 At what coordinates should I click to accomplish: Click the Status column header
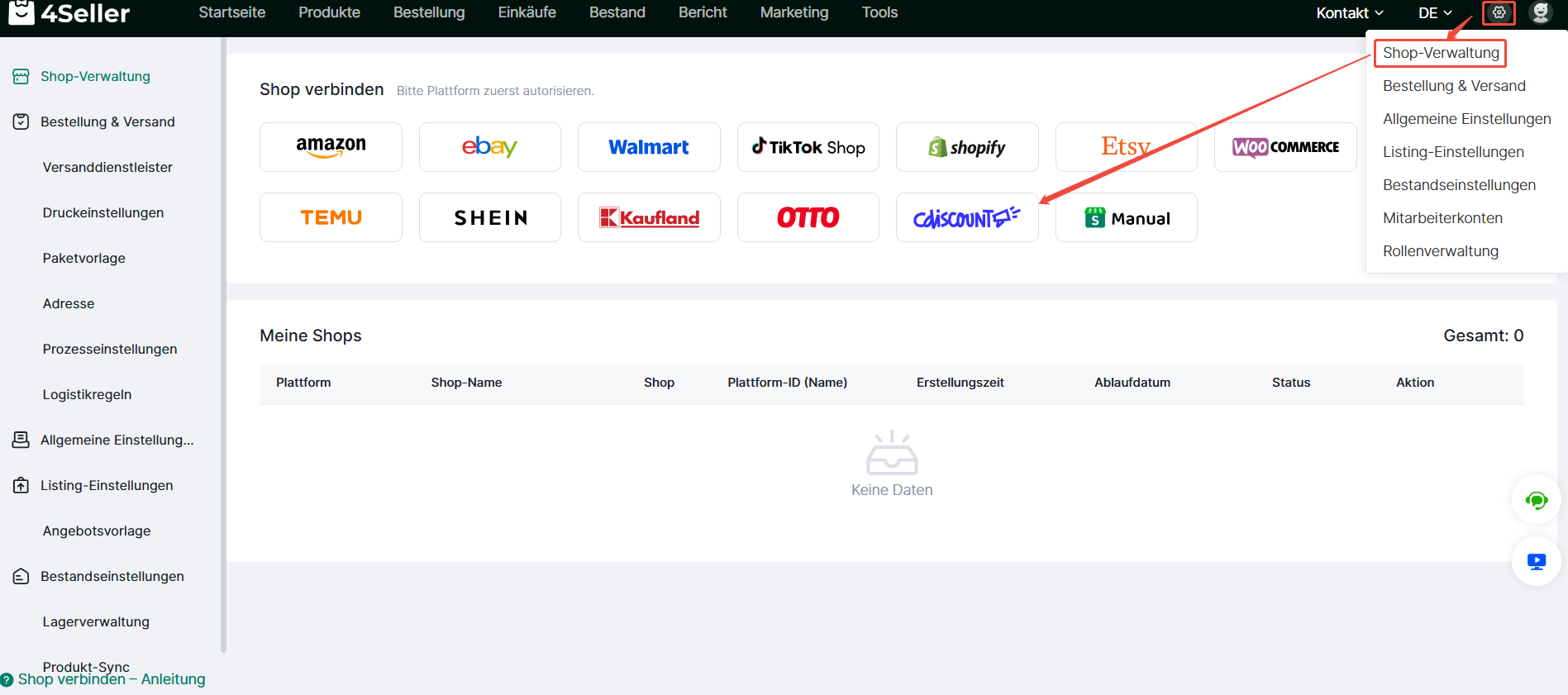1291,383
